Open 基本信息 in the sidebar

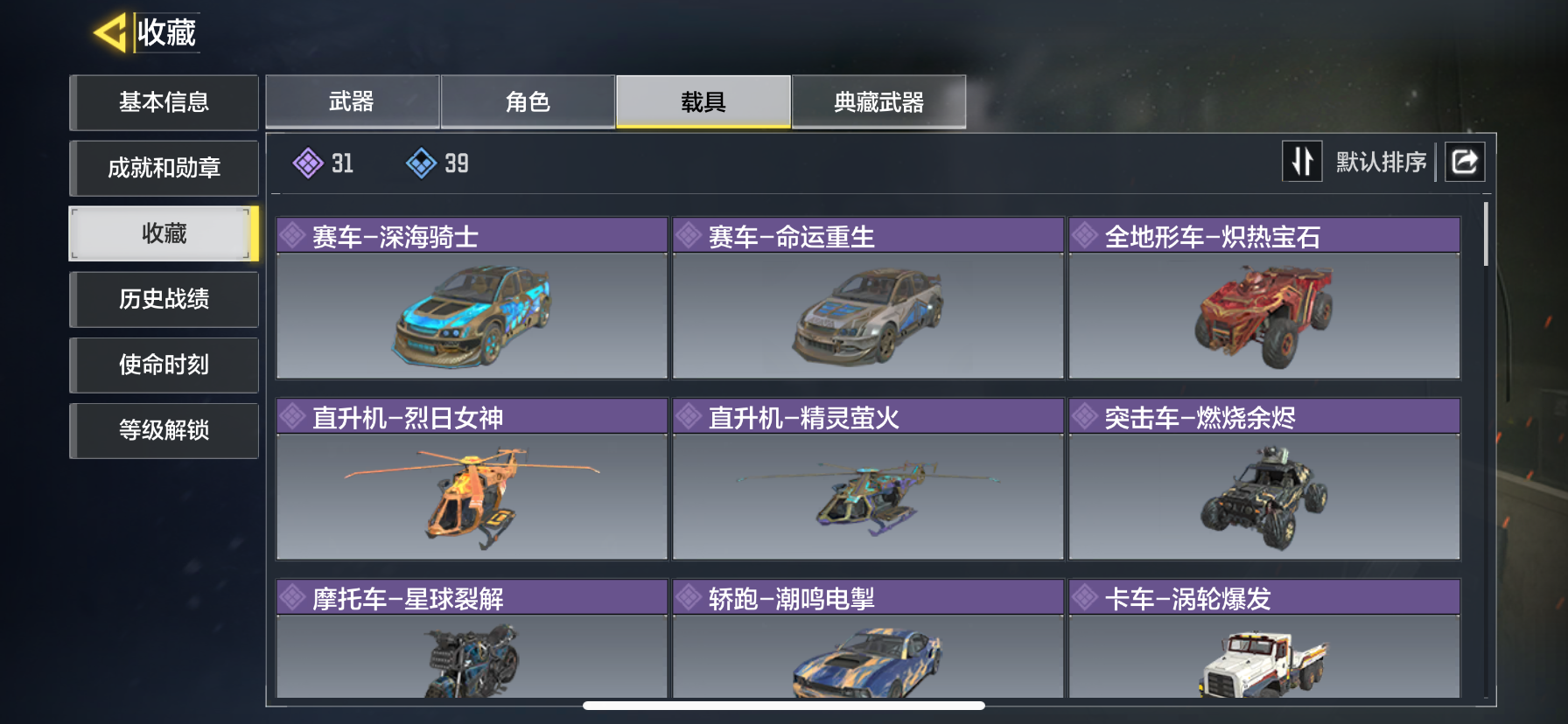164,102
